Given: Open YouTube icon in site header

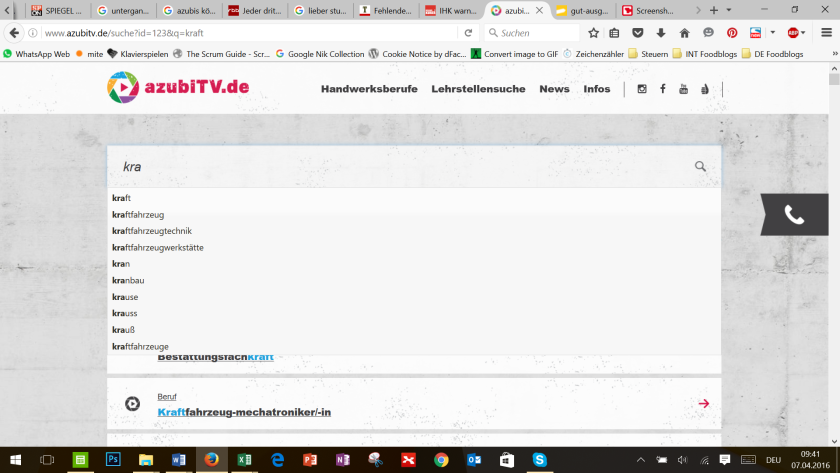Looking at the screenshot, I should (x=684, y=89).
